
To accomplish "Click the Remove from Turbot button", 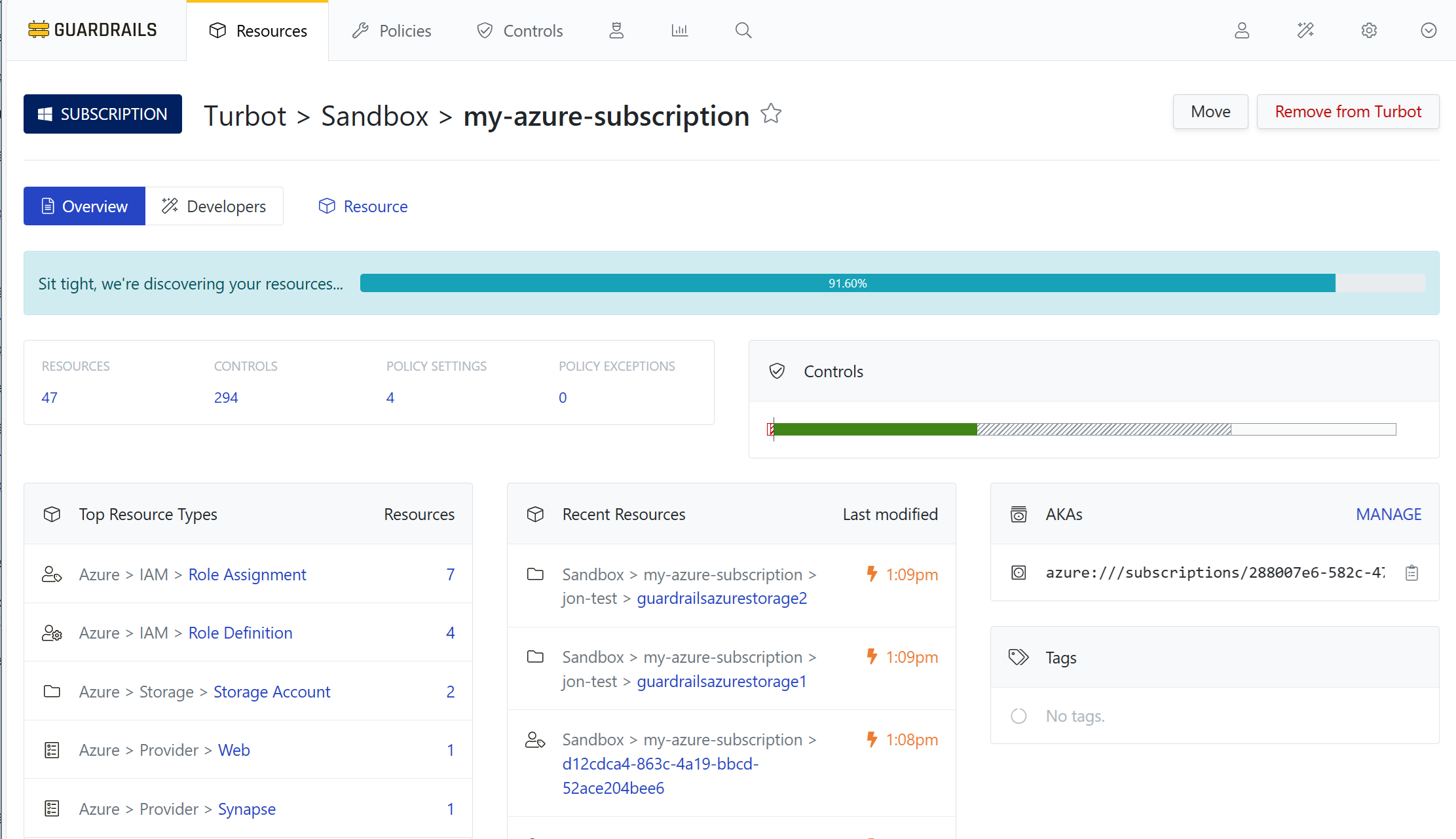I will (x=1347, y=112).
